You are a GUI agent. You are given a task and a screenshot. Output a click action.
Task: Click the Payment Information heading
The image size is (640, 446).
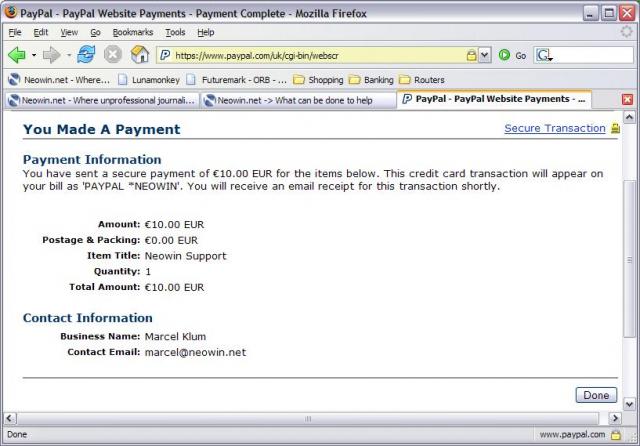(92, 160)
